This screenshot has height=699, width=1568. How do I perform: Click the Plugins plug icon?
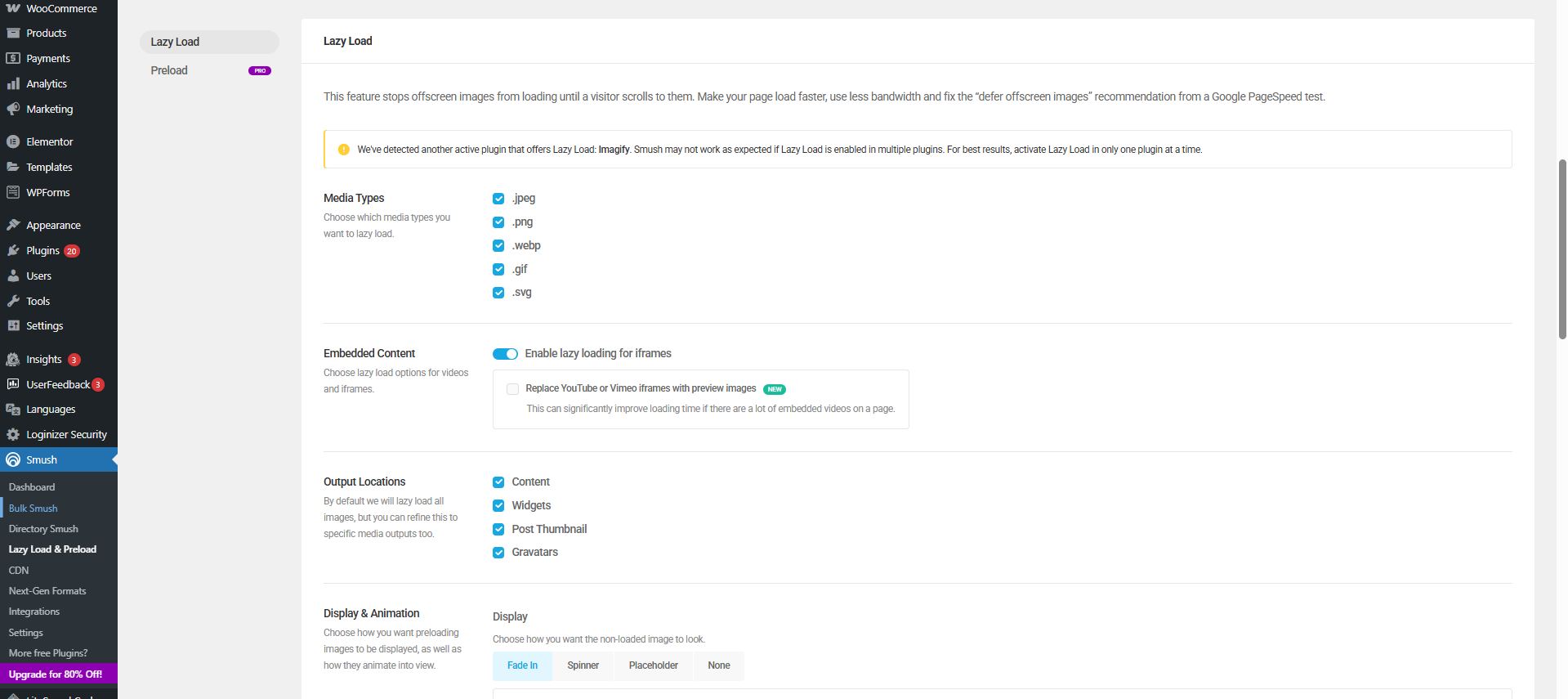coord(13,251)
